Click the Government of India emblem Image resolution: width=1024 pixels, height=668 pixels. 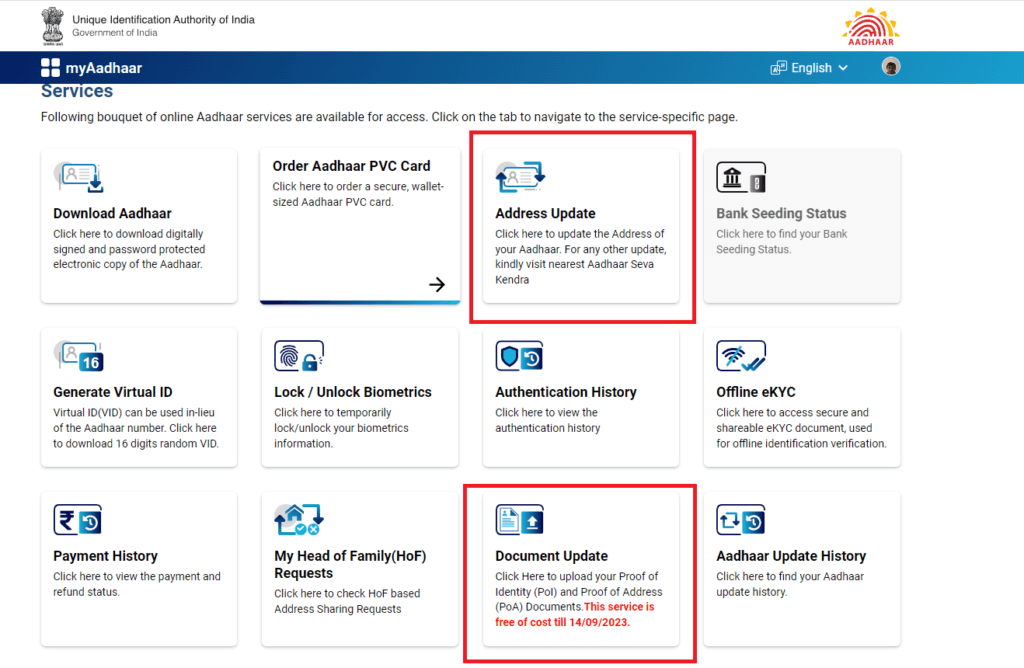pyautogui.click(x=53, y=26)
